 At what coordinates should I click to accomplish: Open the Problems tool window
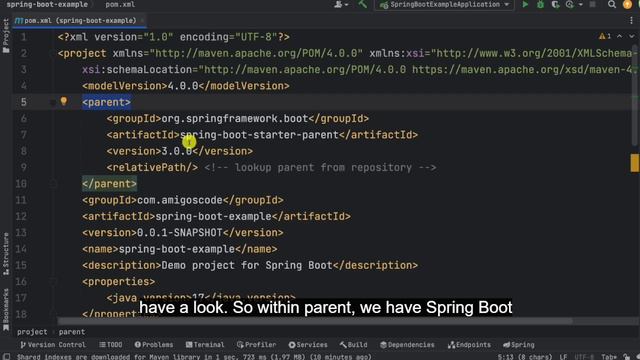pos(154,345)
